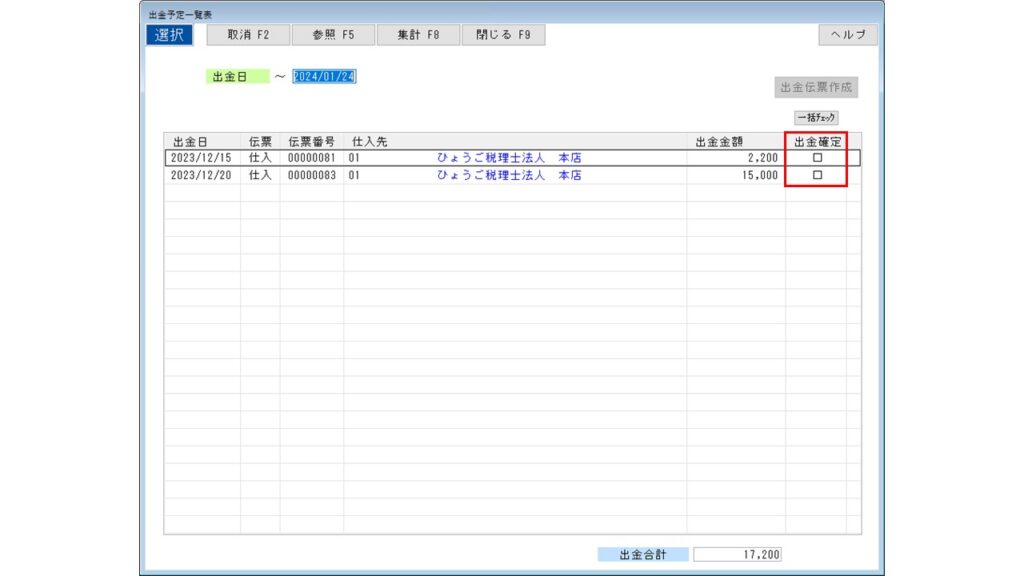
Task: Check 出金確定 for slip 00000081
Action: click(x=817, y=157)
